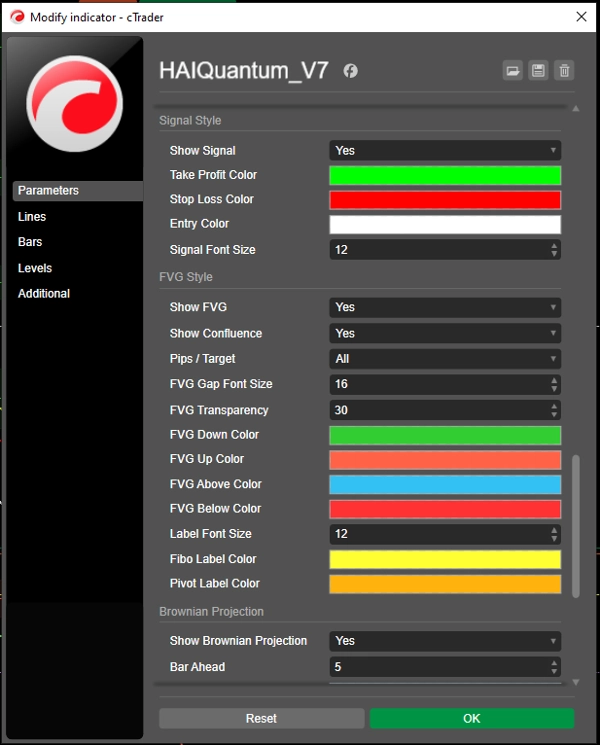The height and width of the screenshot is (745, 600).
Task: Change the FVG Above Color swatch
Action: 445,485
